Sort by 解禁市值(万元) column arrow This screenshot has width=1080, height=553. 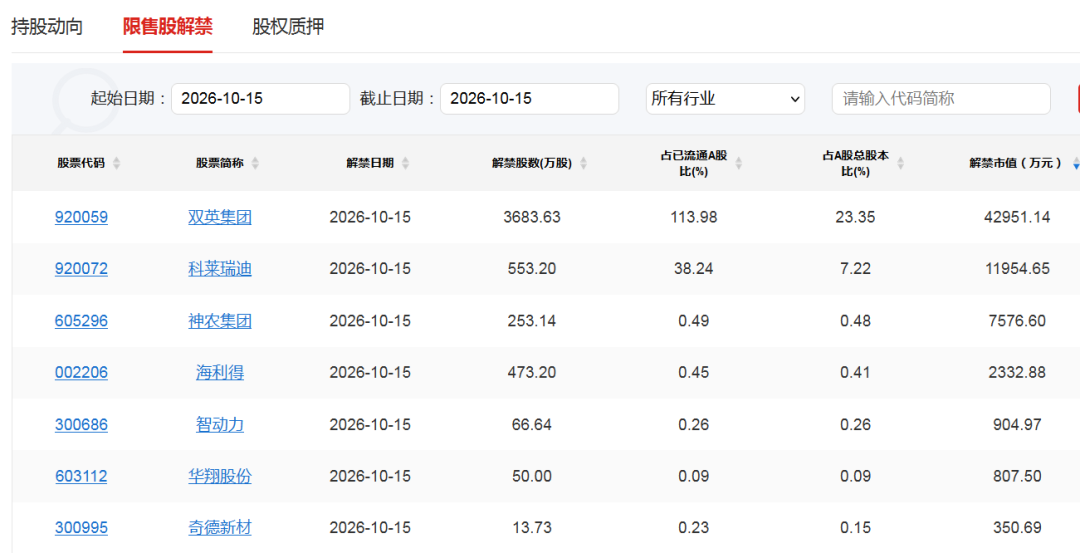point(1076,163)
